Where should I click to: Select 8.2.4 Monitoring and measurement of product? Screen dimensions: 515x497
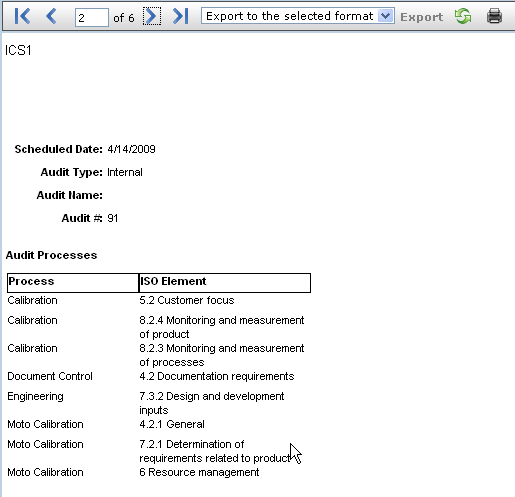[222, 327]
